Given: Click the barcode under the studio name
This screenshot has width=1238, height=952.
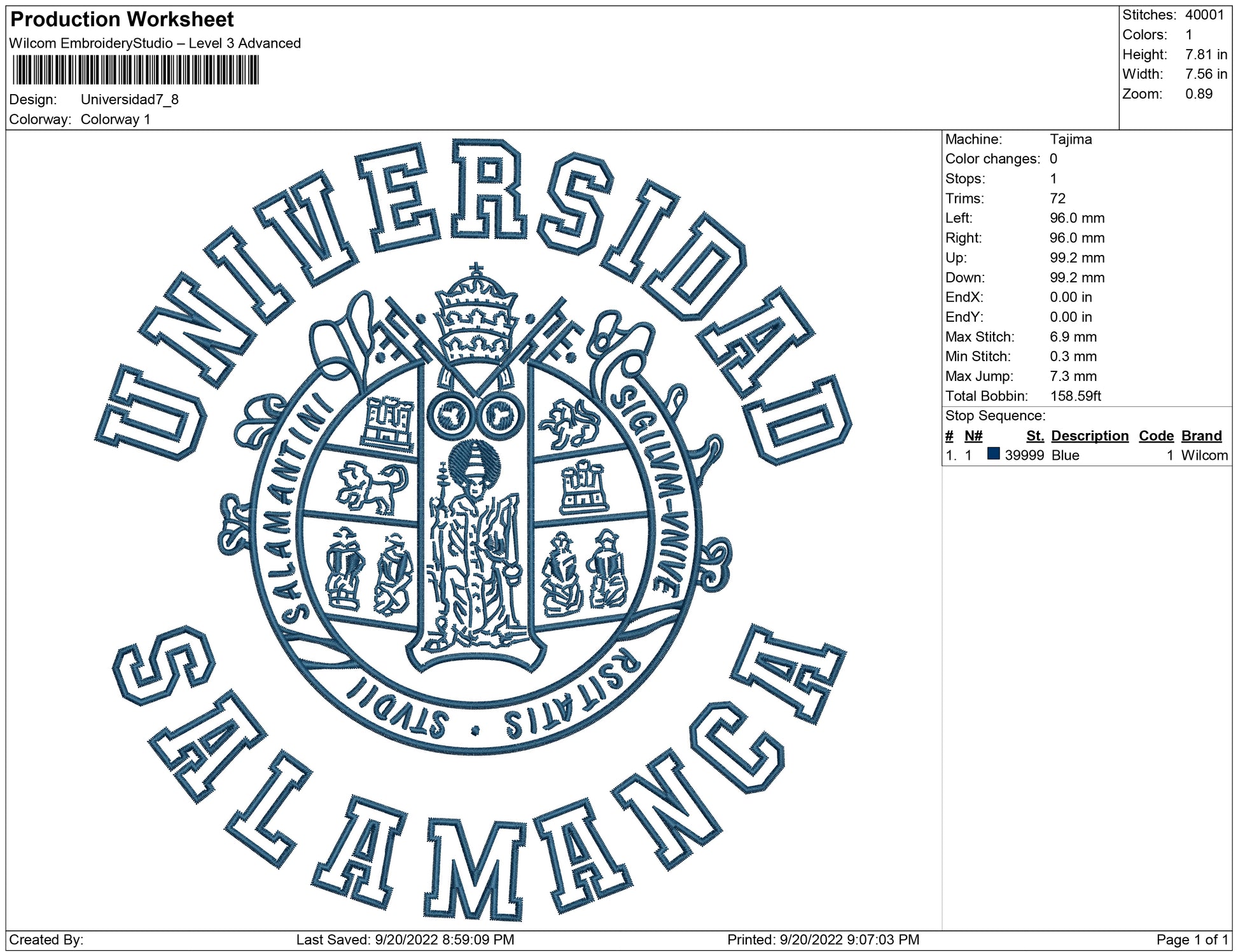Looking at the screenshot, I should [x=135, y=70].
